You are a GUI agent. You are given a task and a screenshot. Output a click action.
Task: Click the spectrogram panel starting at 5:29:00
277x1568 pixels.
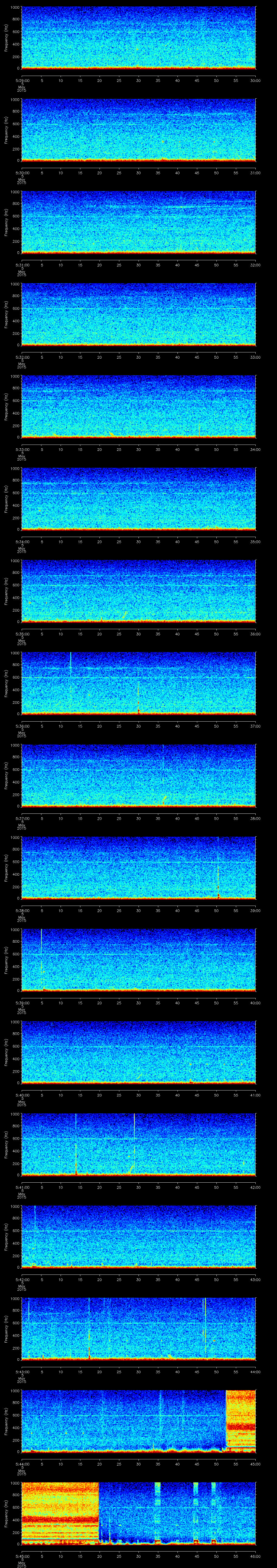pos(138,38)
